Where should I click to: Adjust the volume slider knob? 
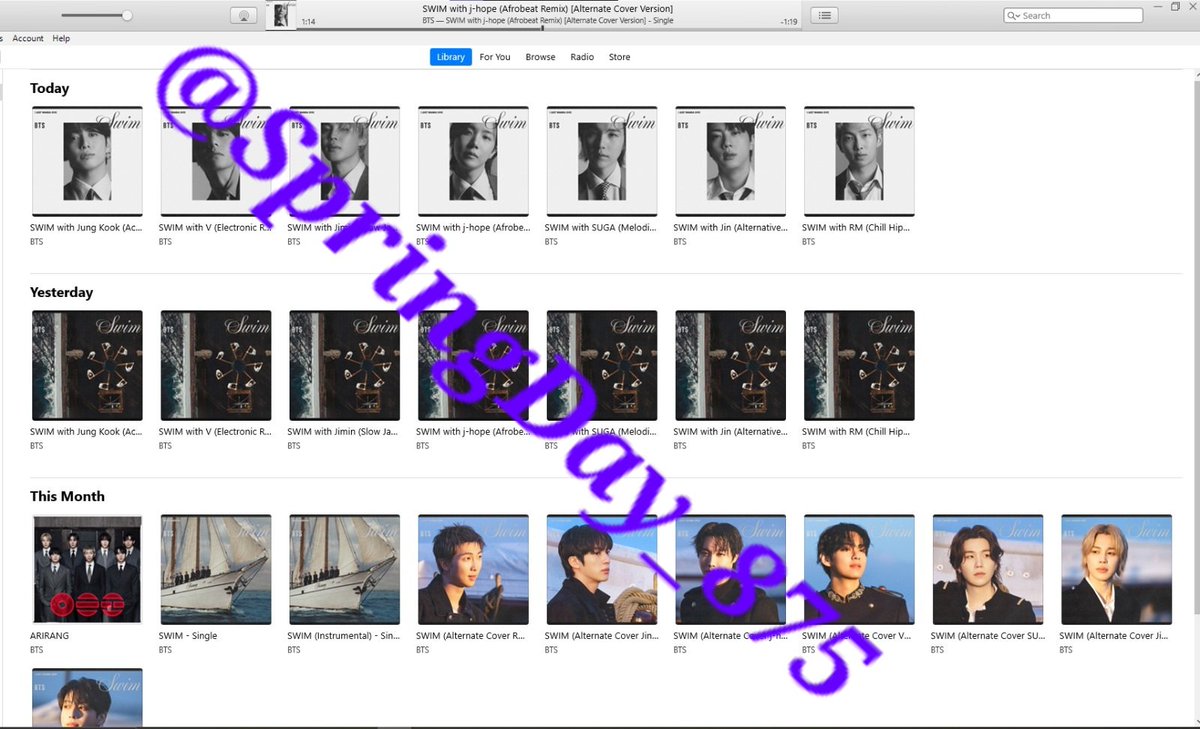point(127,16)
